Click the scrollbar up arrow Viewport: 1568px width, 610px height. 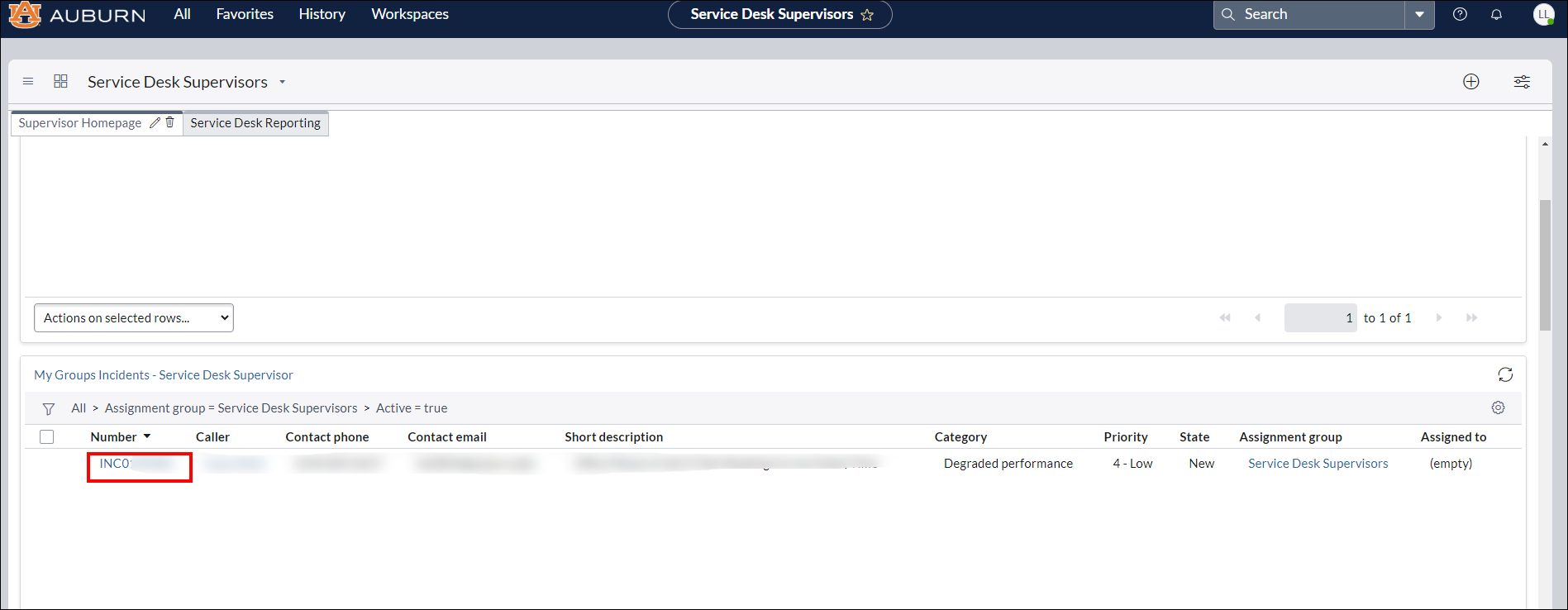click(x=1545, y=144)
